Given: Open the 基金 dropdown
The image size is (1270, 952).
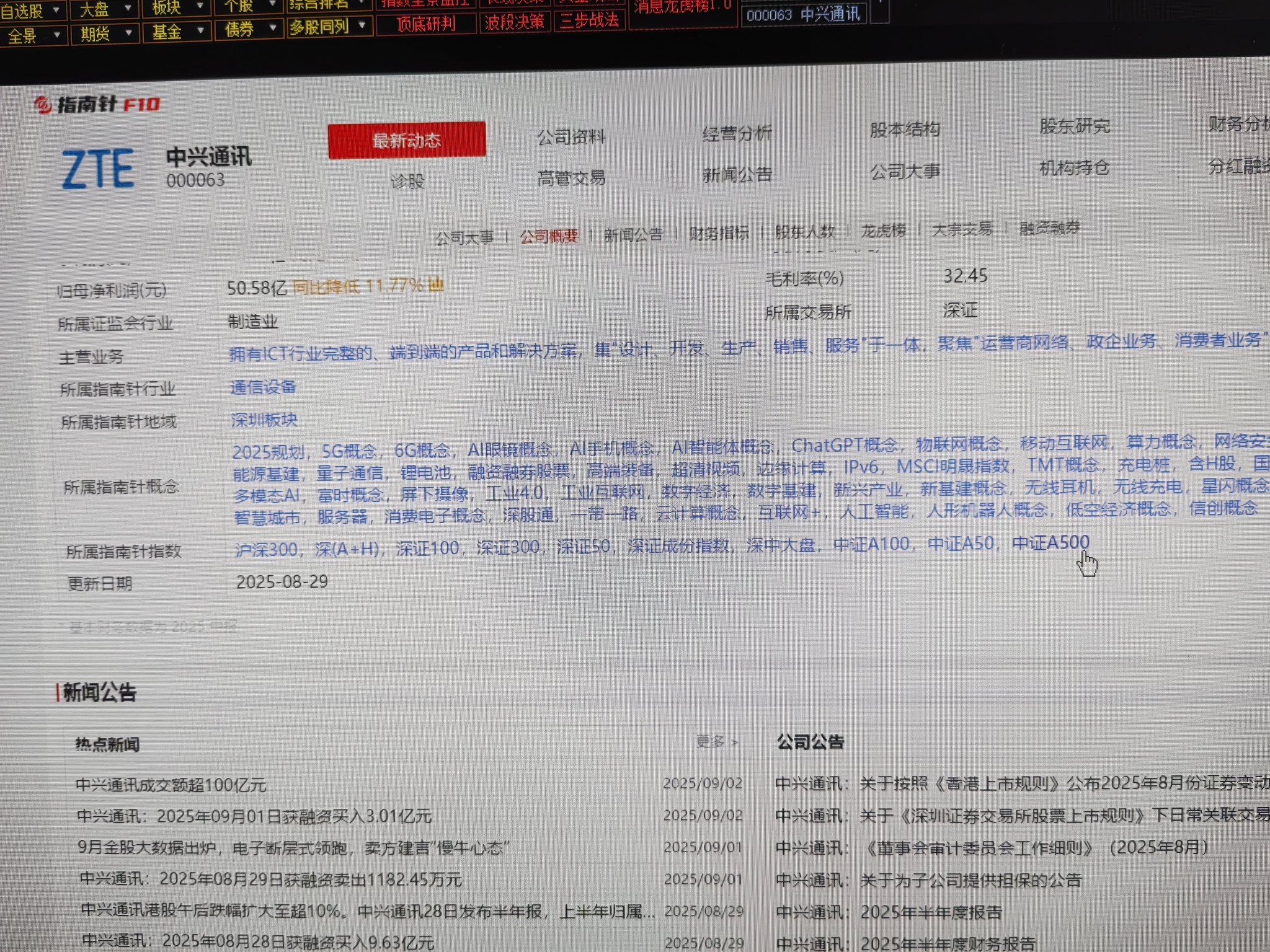Looking at the screenshot, I should click(176, 31).
